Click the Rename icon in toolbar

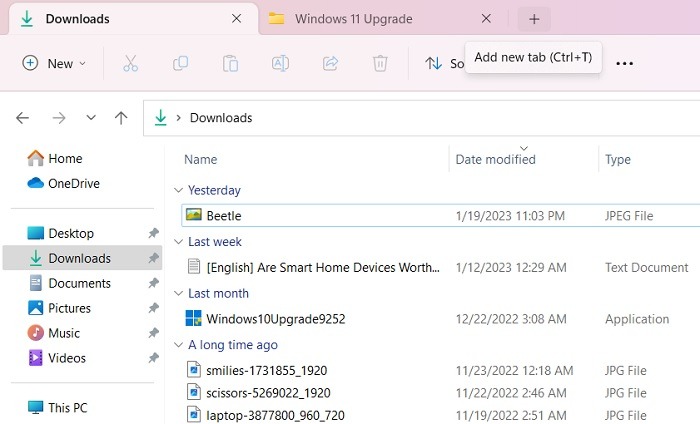(x=280, y=63)
